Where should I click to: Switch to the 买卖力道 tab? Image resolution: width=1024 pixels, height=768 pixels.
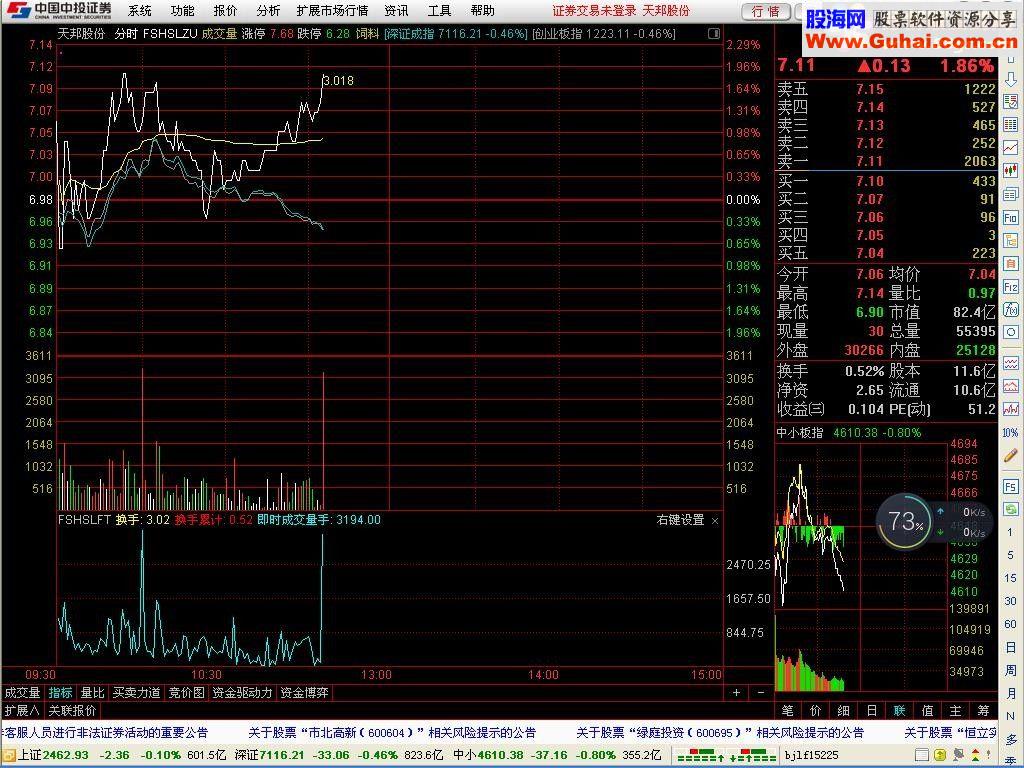pyautogui.click(x=136, y=692)
